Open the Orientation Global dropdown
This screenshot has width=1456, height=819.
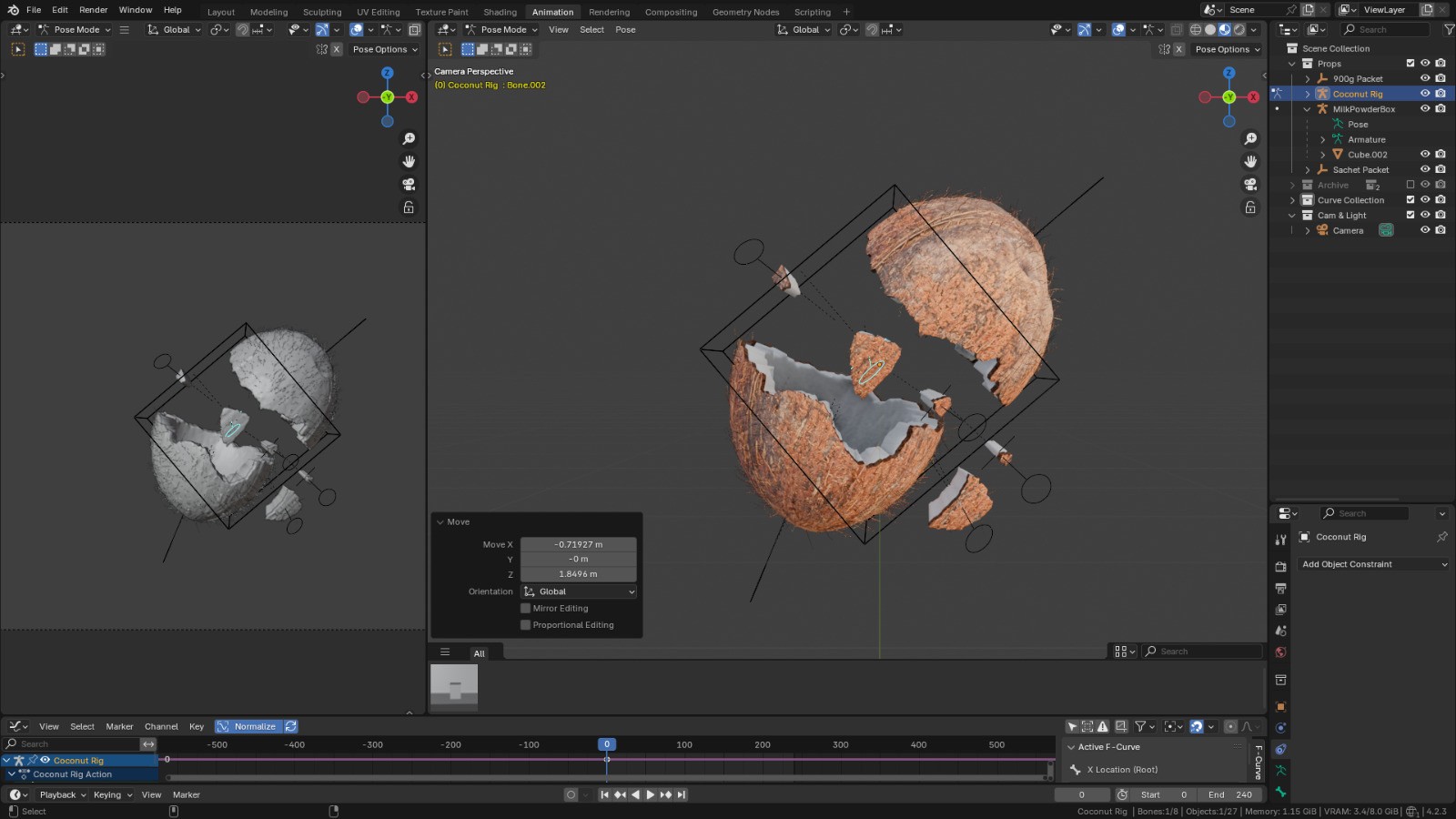click(x=579, y=591)
